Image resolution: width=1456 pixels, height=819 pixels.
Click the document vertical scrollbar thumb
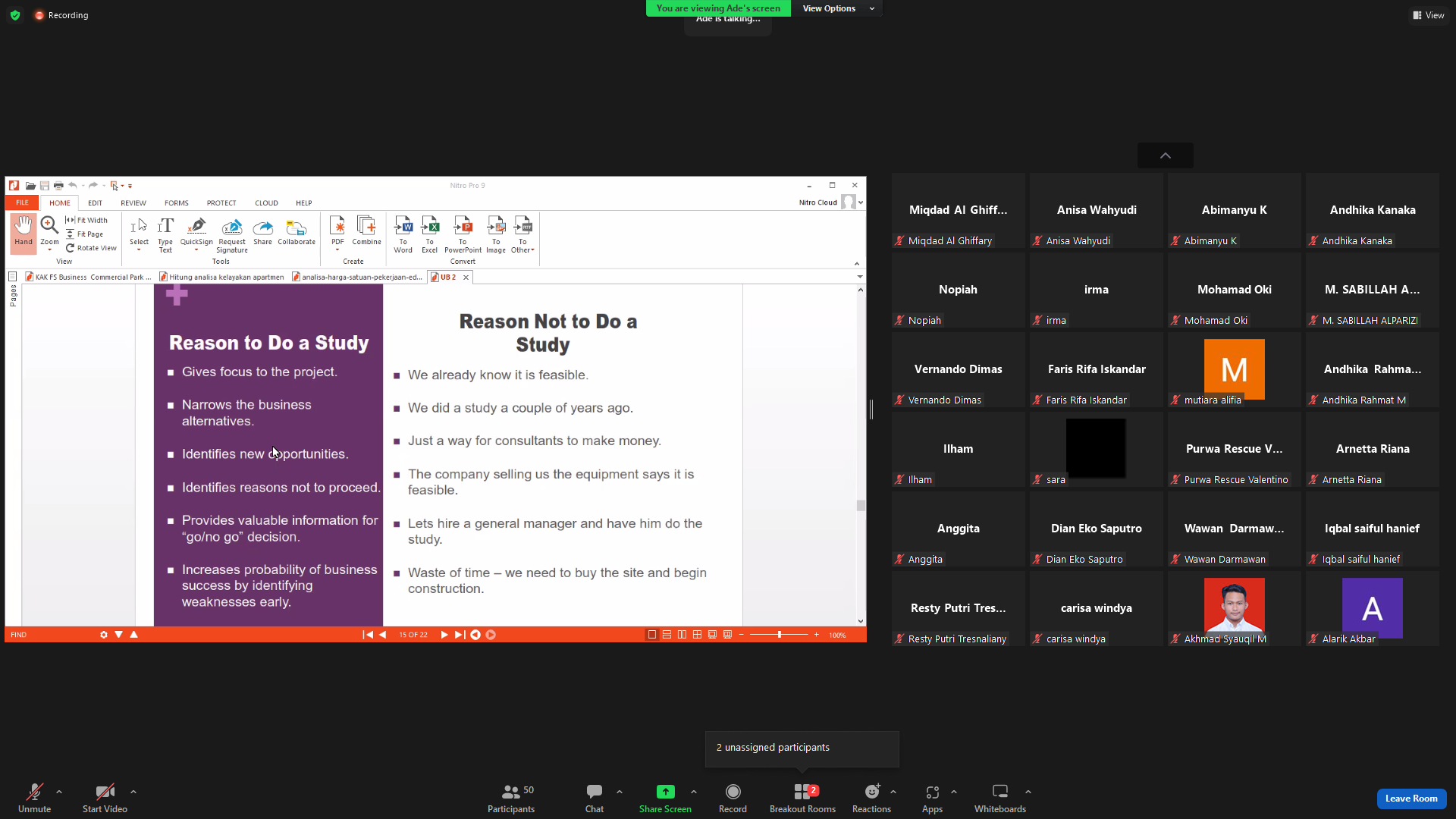(861, 505)
